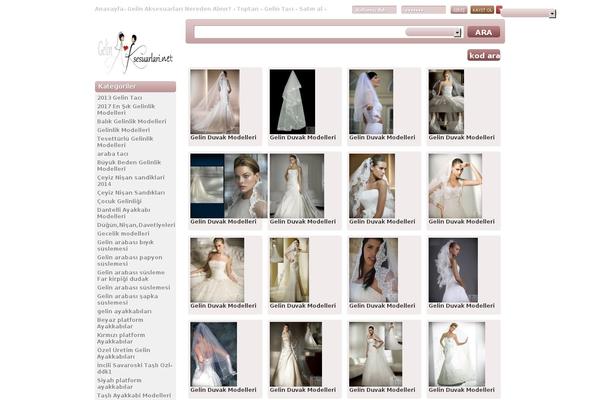The image size is (600, 400).
Task: Open thumbnail with dark gray studio background
Action: (453, 270)
